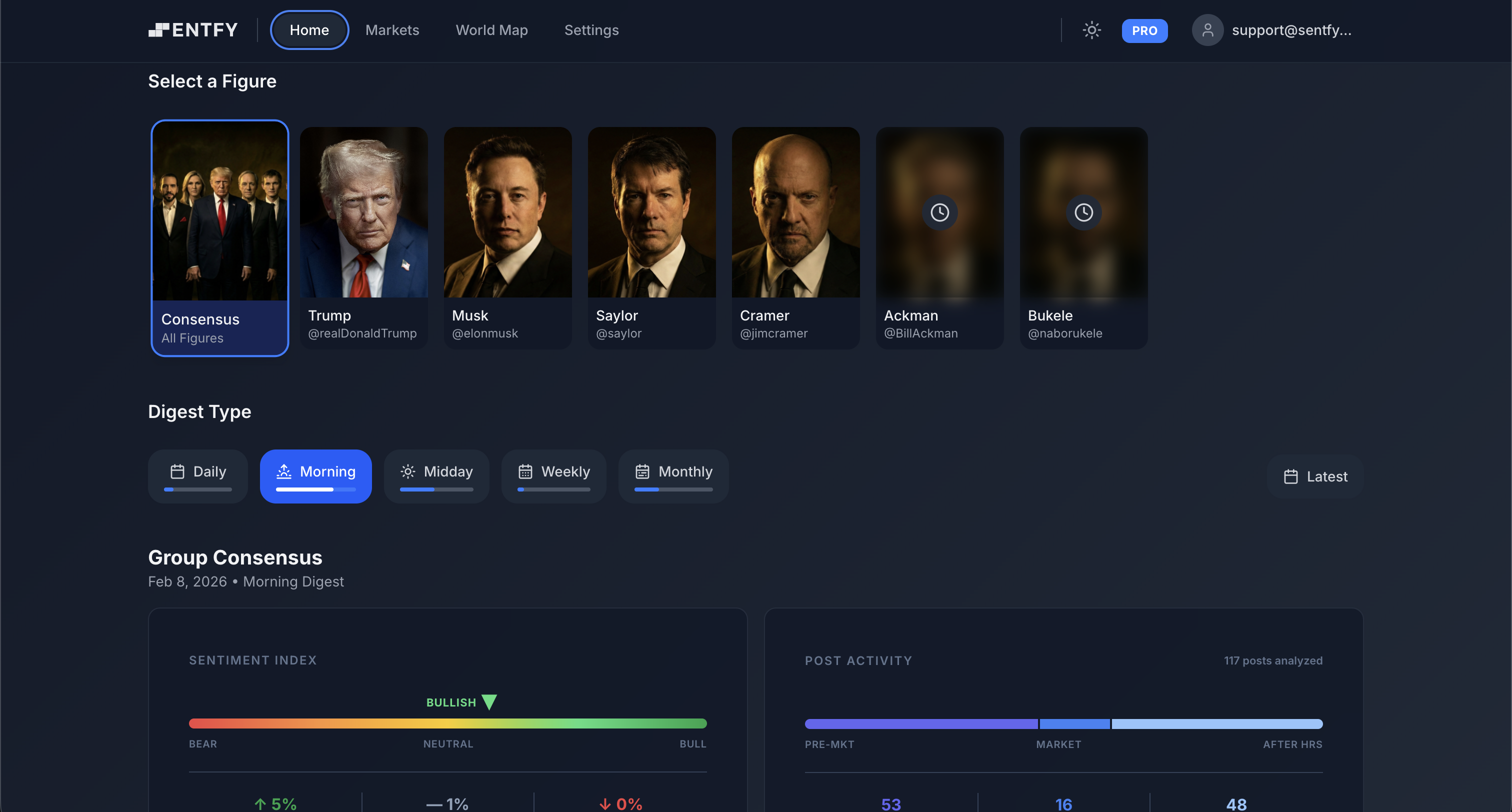Open the World Map section
1512x812 pixels.
(x=491, y=30)
